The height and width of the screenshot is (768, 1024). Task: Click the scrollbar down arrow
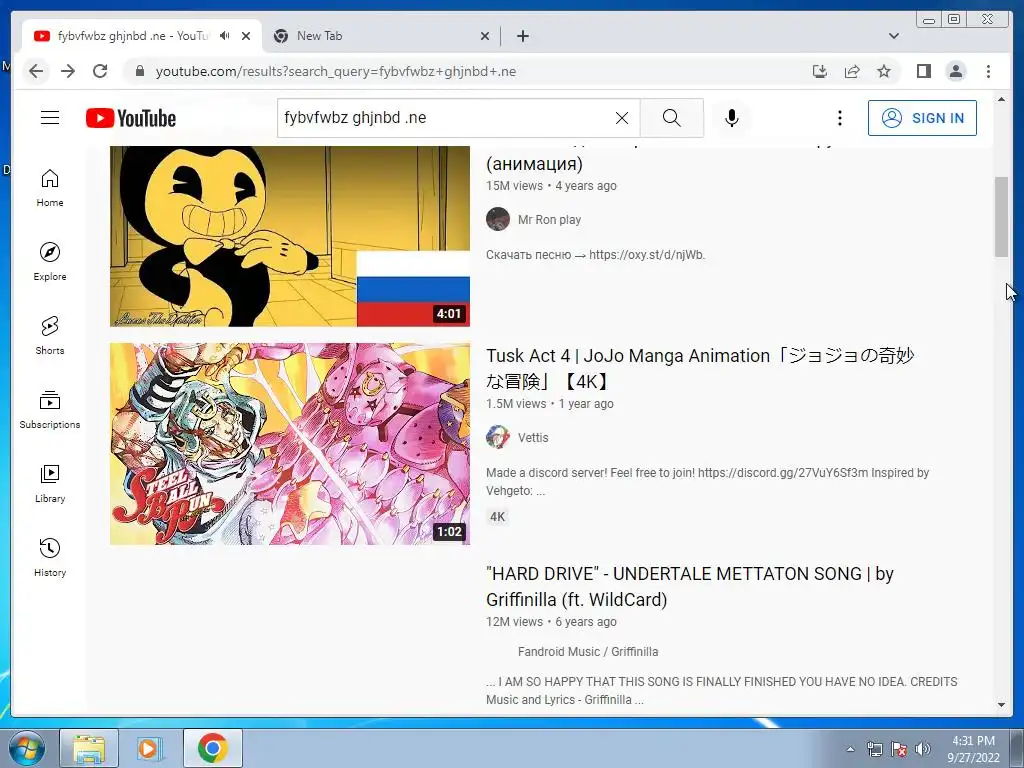[1001, 705]
